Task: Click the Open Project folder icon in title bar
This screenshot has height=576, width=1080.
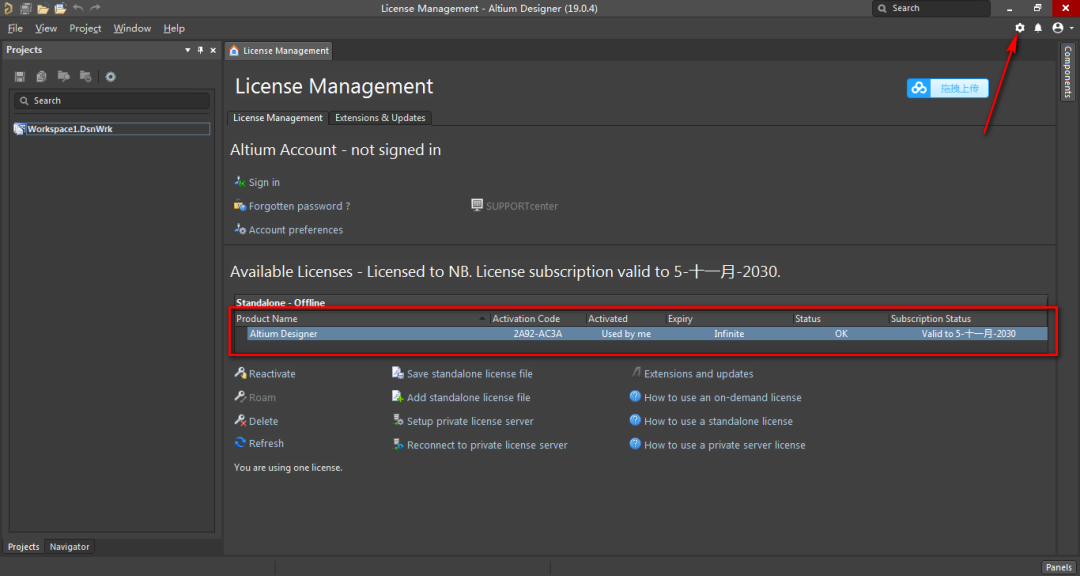Action: 60,8
